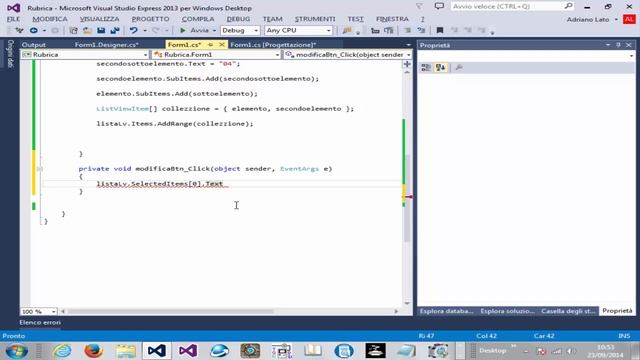Open the Elenco errori panel
The height and width of the screenshot is (360, 640).
tap(40, 322)
